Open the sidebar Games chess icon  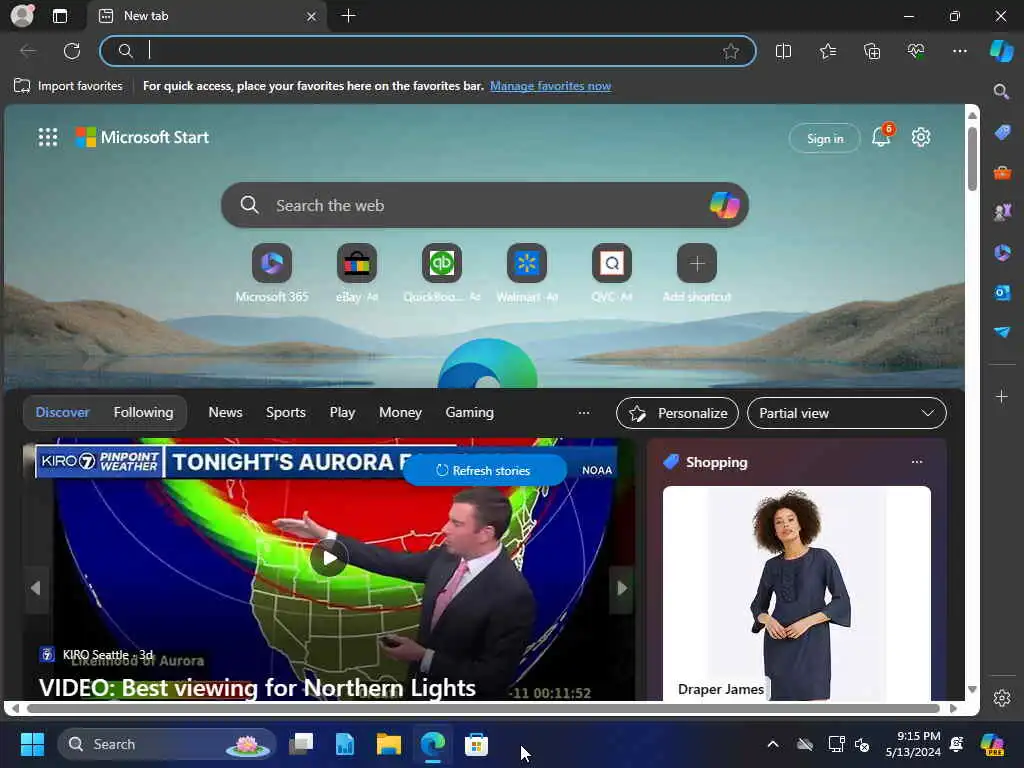[x=1002, y=212]
